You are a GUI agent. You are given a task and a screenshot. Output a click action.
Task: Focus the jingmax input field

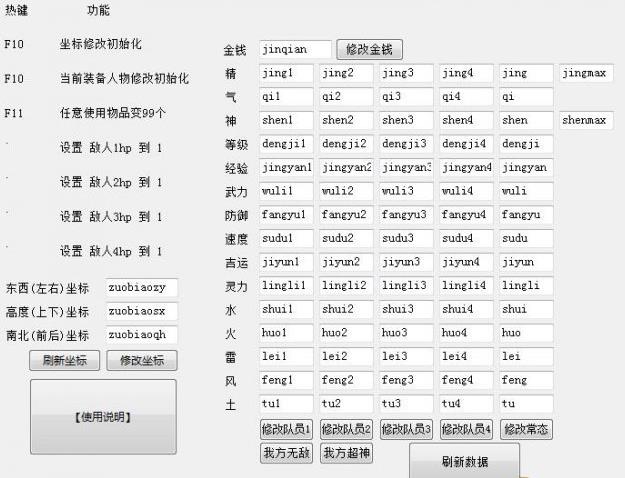coord(586,73)
